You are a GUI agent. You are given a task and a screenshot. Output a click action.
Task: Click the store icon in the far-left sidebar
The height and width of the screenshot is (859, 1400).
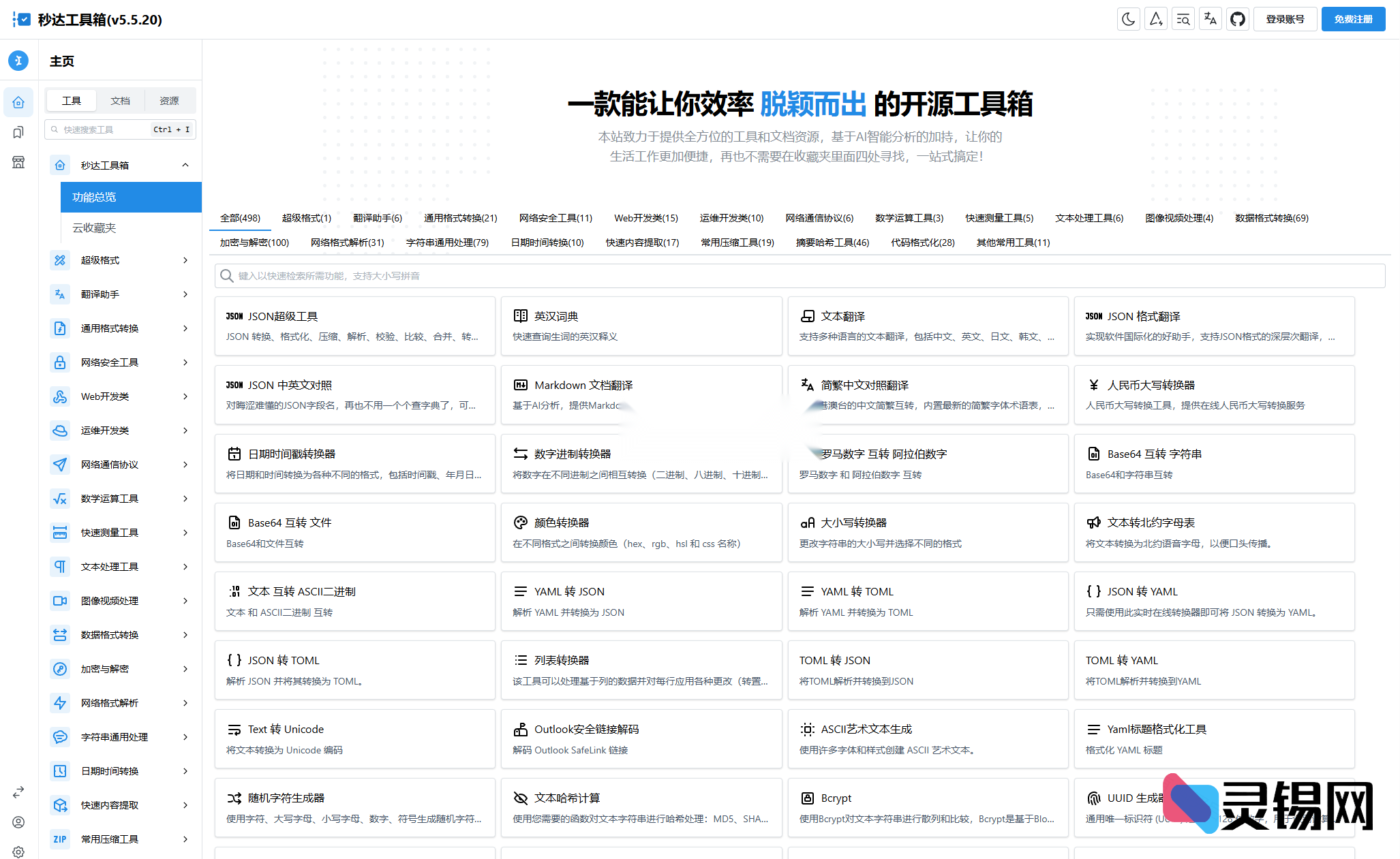tap(18, 162)
